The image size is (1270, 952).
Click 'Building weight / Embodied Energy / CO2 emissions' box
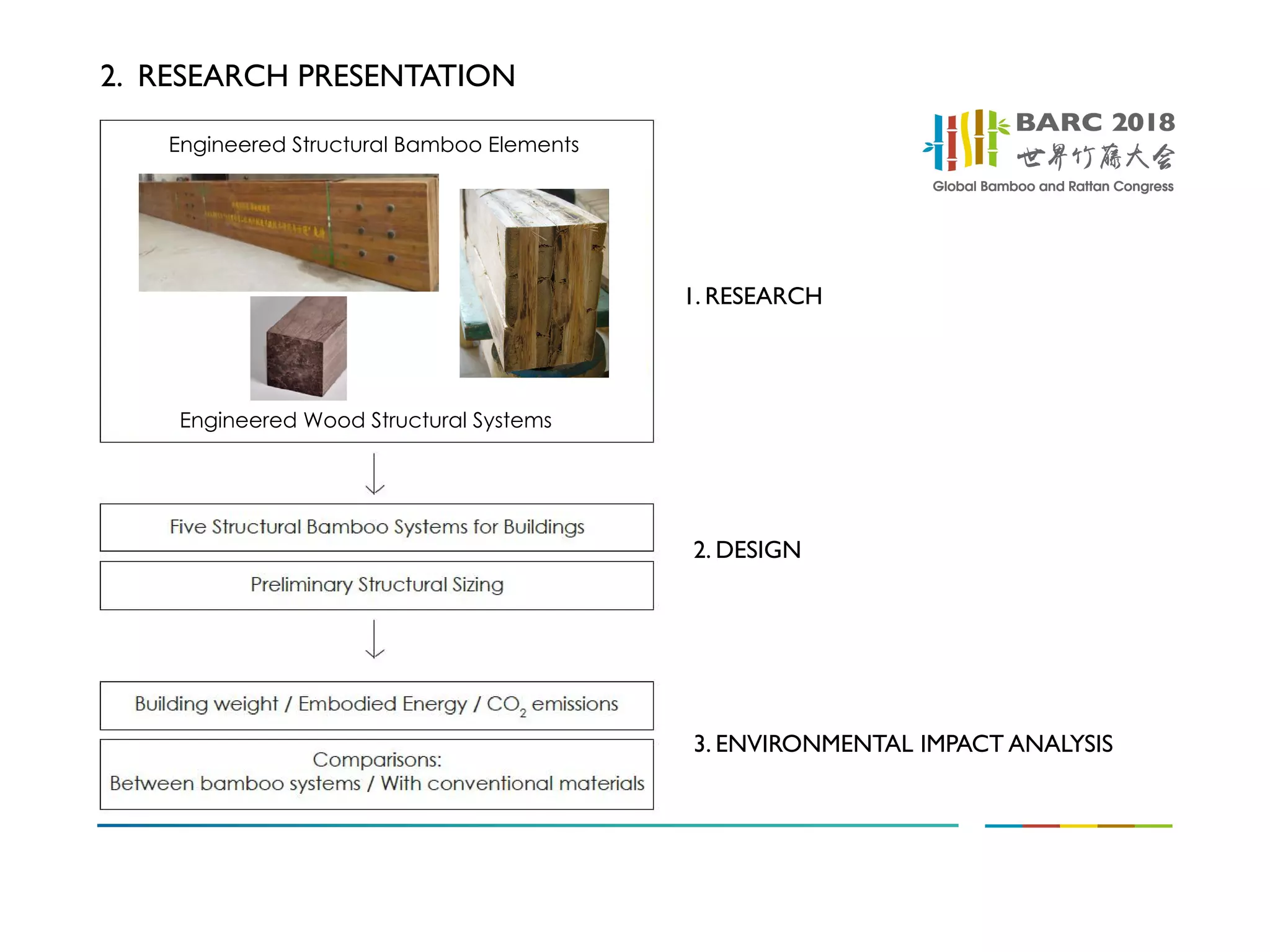click(x=376, y=705)
